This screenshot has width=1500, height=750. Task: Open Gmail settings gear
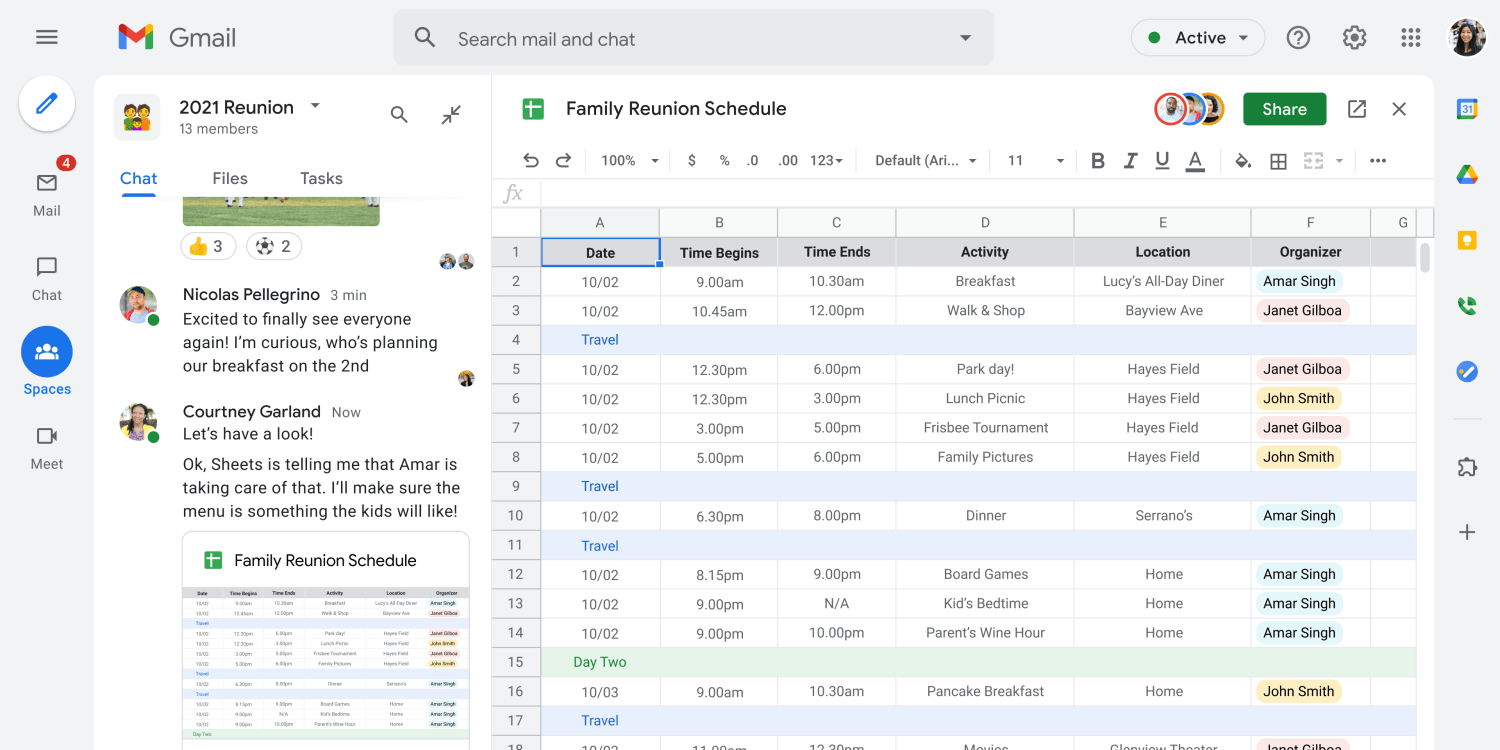(1354, 38)
